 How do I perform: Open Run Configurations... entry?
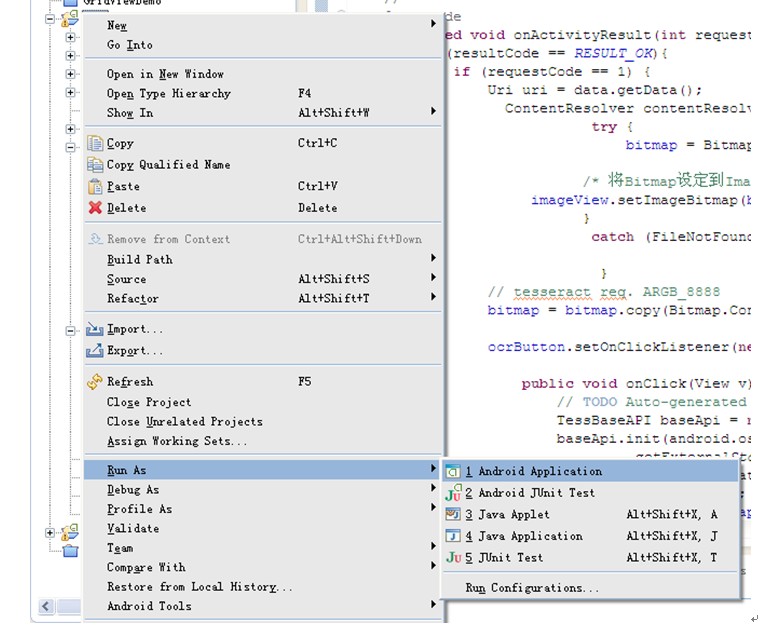[x=591, y=588]
